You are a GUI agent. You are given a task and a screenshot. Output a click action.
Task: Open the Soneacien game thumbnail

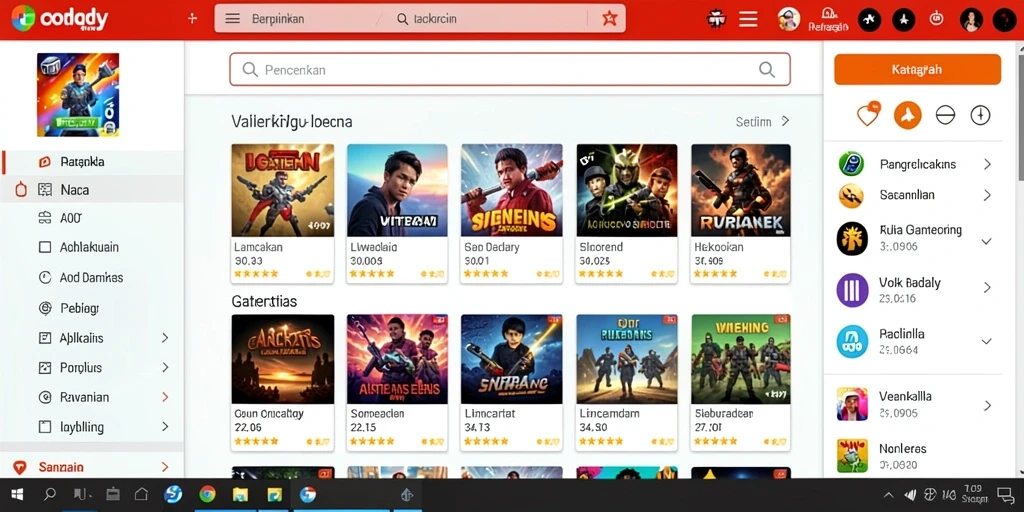(x=397, y=359)
